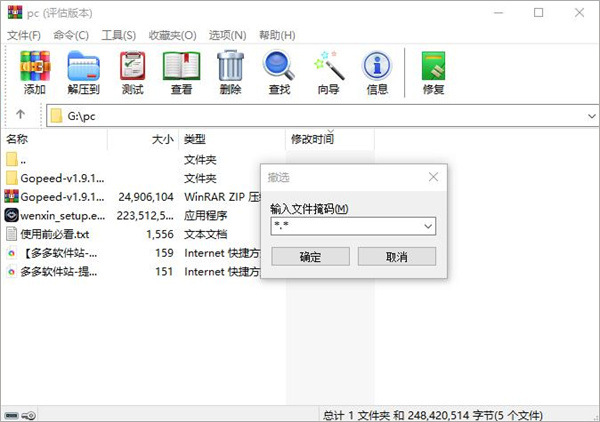Go up one folder level arrow

(20, 114)
